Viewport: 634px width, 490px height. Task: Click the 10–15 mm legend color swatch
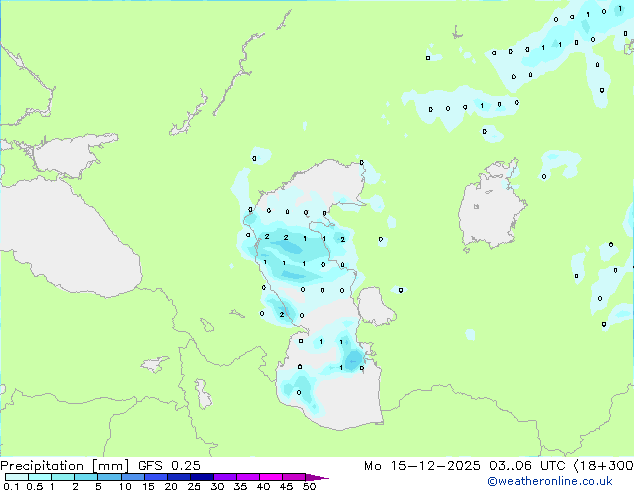132,477
